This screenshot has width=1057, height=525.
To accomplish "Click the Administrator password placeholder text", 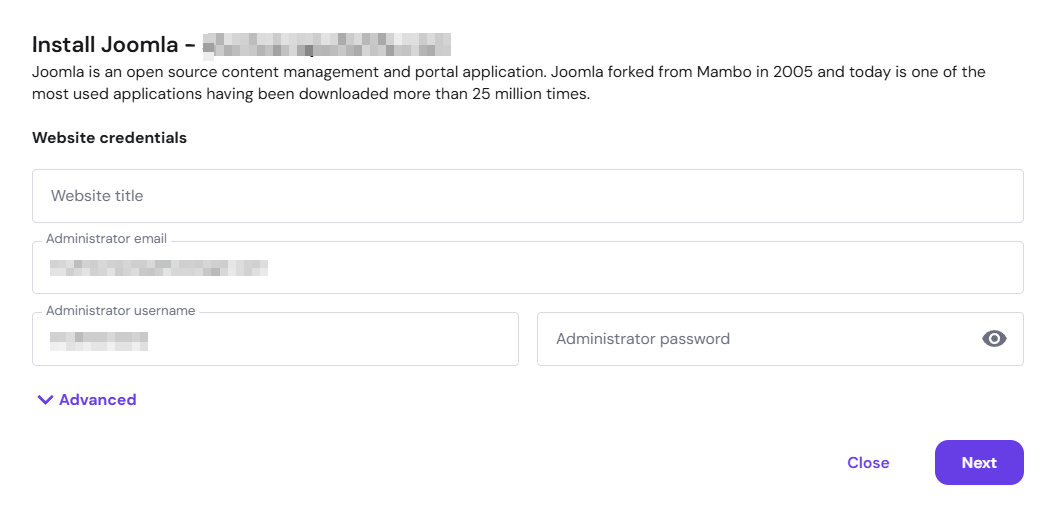I will pos(643,338).
